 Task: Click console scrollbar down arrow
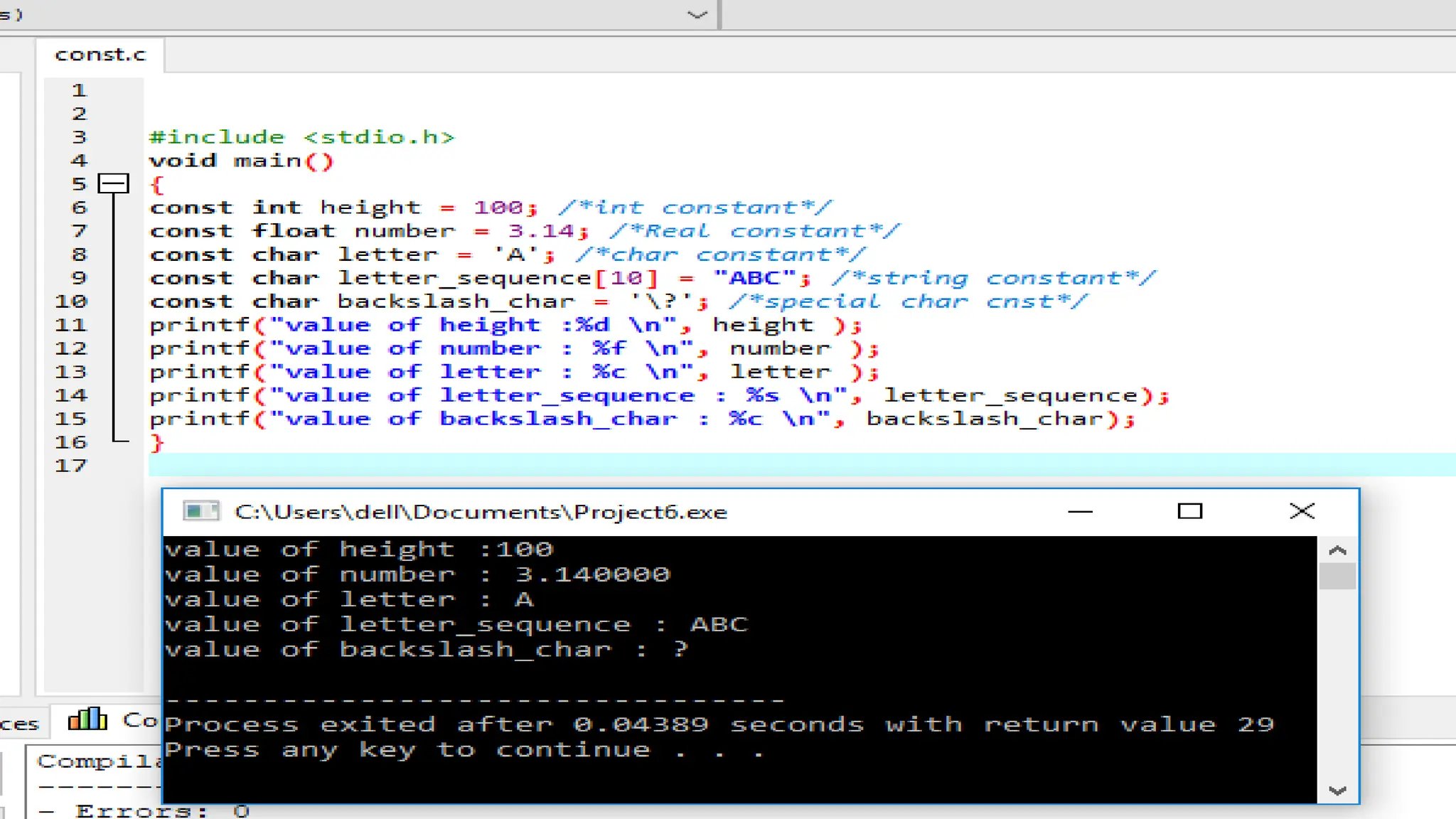coord(1337,791)
